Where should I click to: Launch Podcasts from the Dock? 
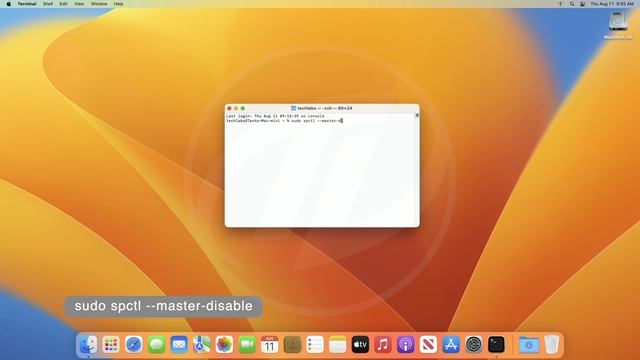pyautogui.click(x=405, y=345)
